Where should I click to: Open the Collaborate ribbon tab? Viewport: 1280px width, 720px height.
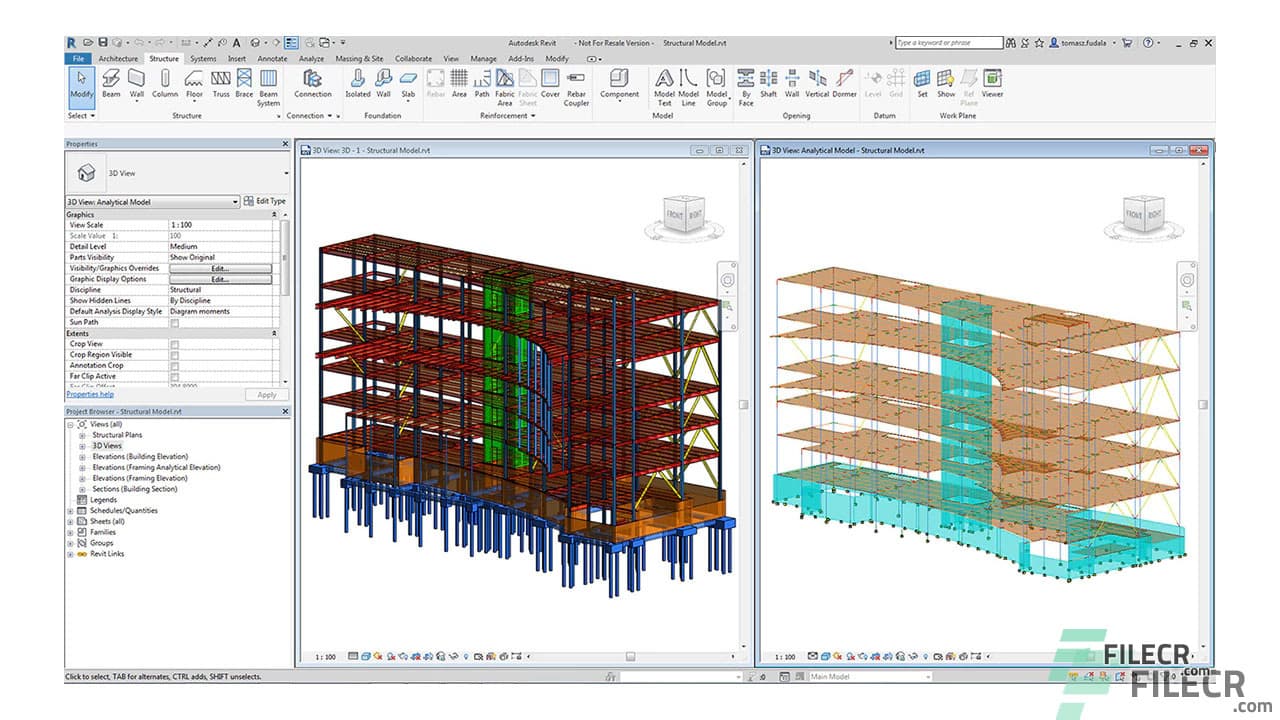413,59
